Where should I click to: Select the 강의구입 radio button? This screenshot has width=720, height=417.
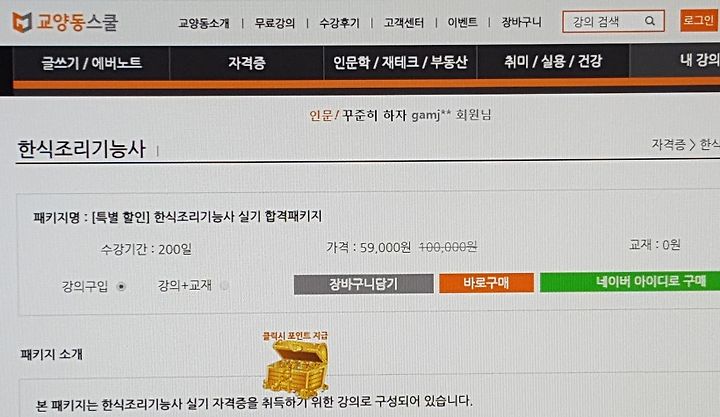tap(121, 287)
